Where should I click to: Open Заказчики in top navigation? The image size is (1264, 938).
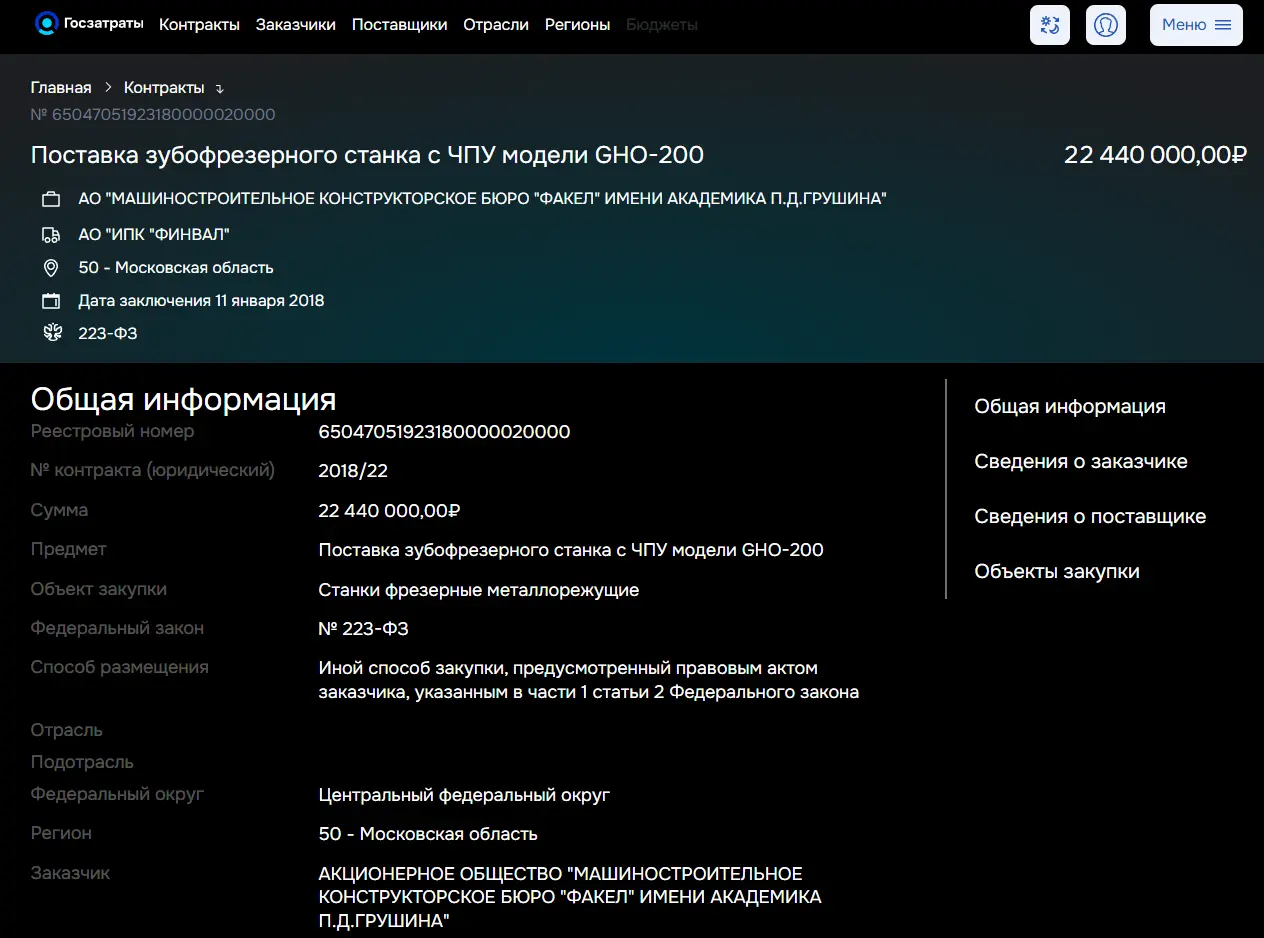(296, 25)
